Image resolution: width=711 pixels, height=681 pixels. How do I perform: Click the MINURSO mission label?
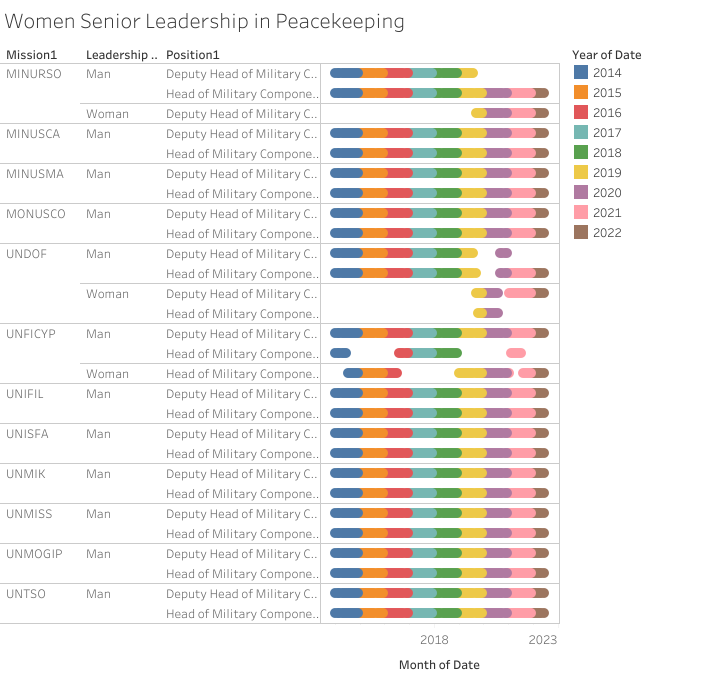coord(35,74)
